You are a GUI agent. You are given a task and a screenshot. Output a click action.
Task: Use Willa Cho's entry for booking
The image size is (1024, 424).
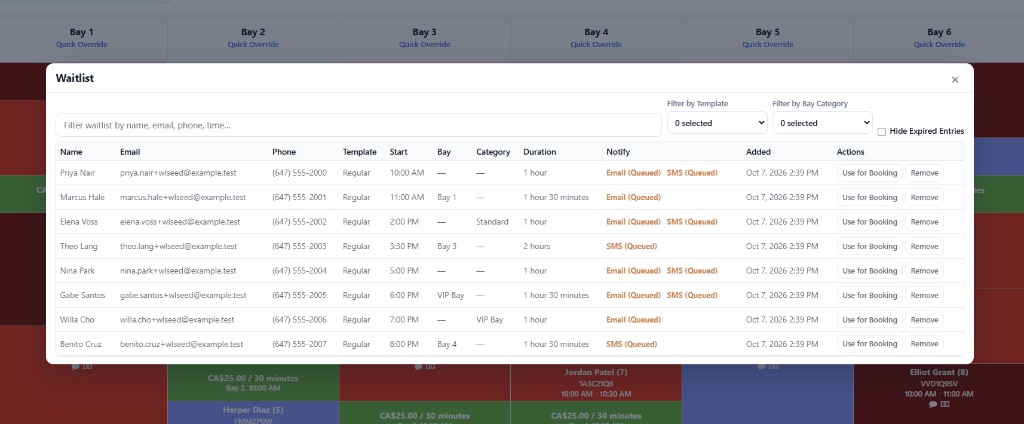[x=869, y=319]
